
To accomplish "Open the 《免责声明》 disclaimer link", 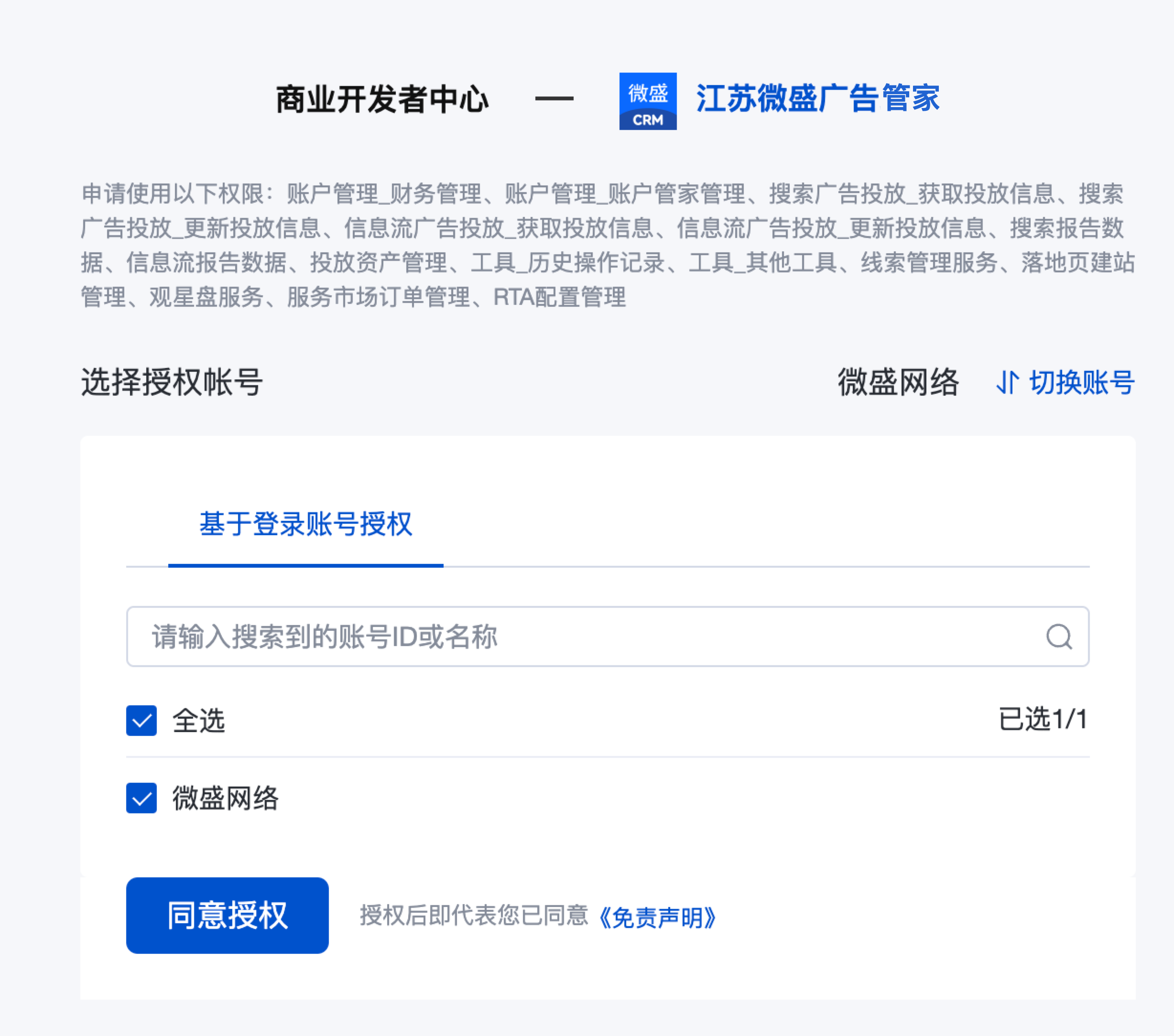I will click(657, 917).
